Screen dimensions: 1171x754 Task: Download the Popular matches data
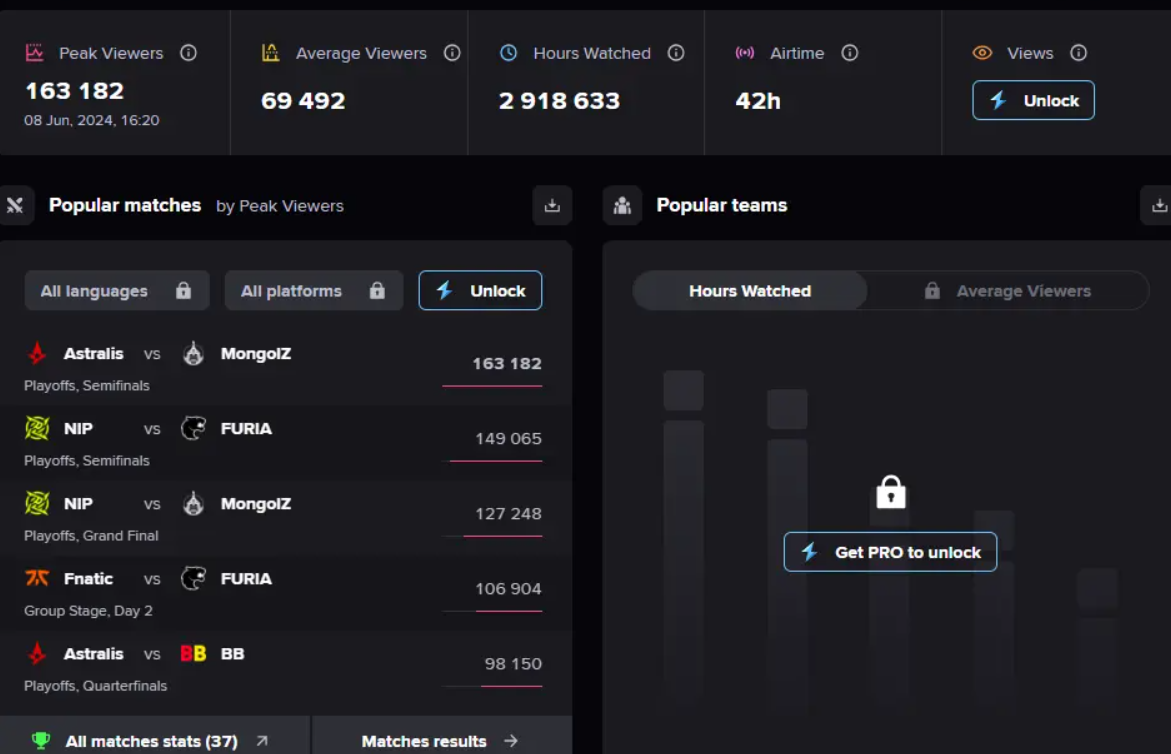point(552,206)
